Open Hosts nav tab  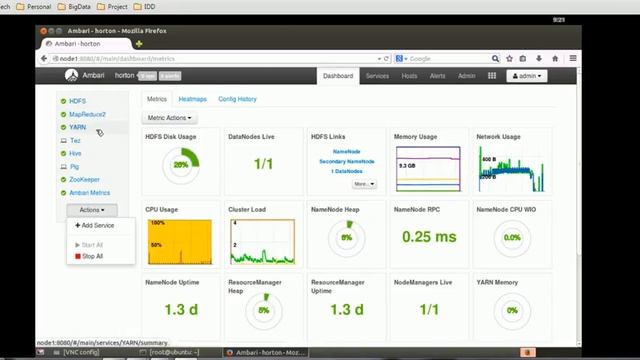pos(409,76)
